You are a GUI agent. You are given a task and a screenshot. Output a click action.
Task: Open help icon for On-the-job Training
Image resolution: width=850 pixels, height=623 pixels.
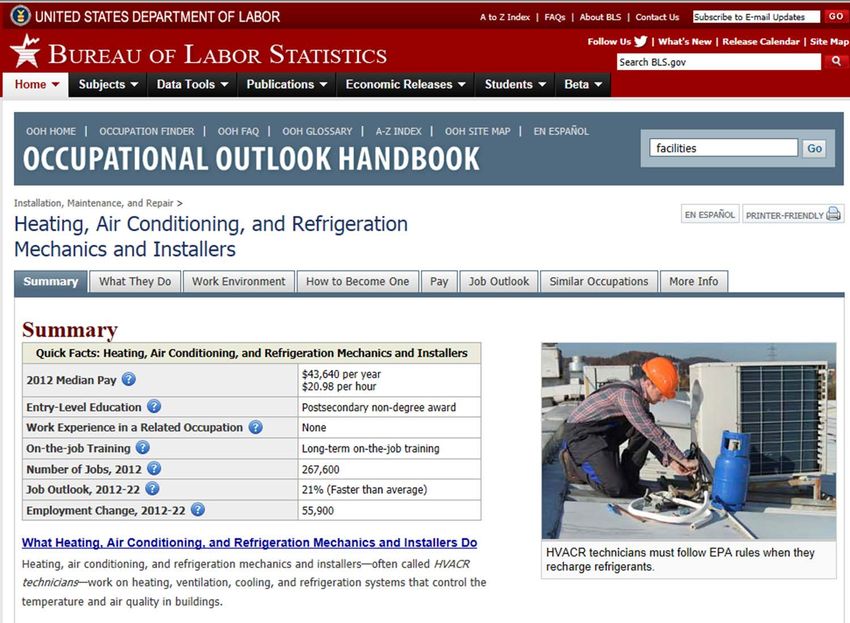coord(143,447)
